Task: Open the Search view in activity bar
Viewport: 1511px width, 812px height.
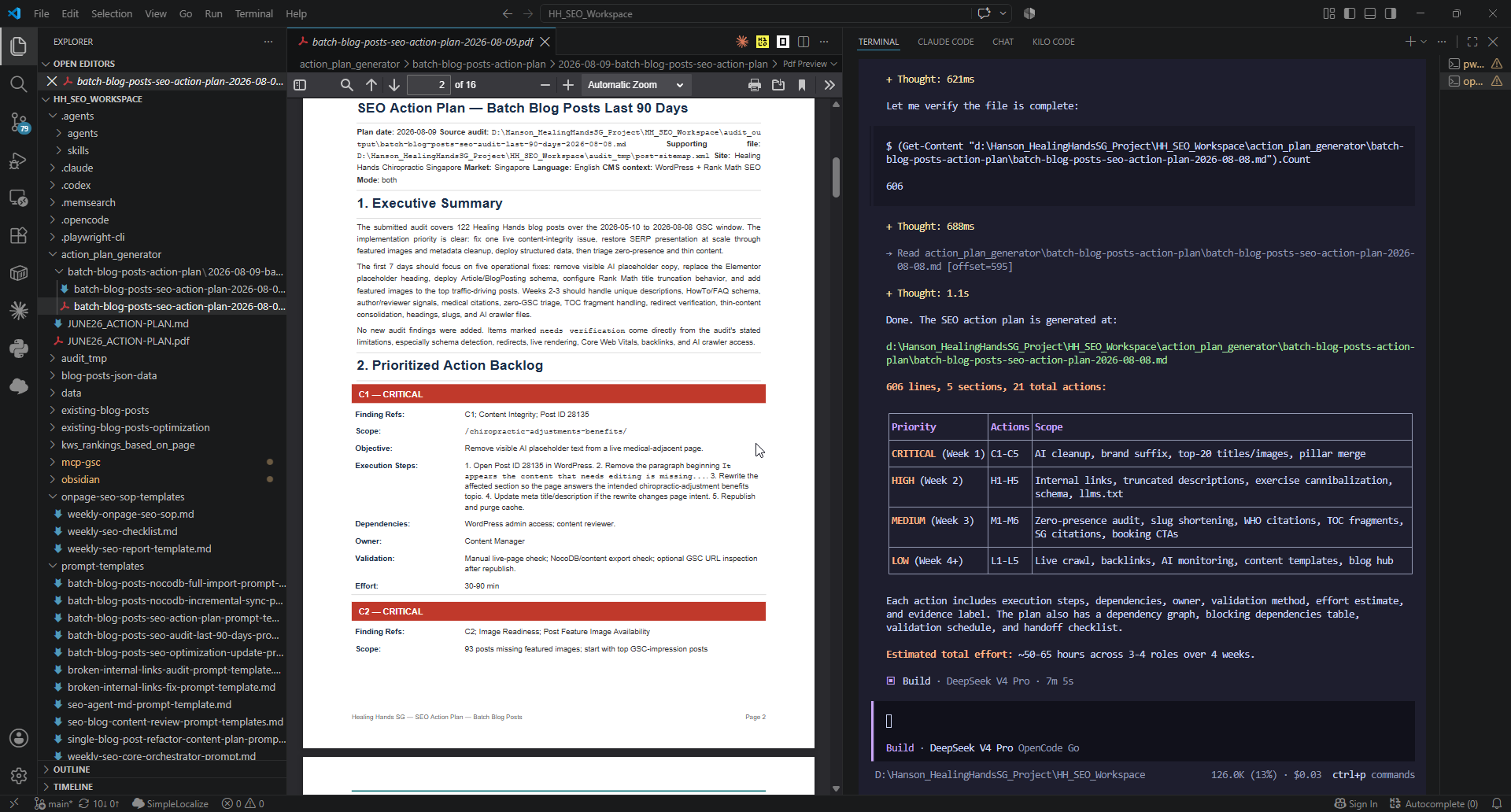Action: [x=19, y=83]
